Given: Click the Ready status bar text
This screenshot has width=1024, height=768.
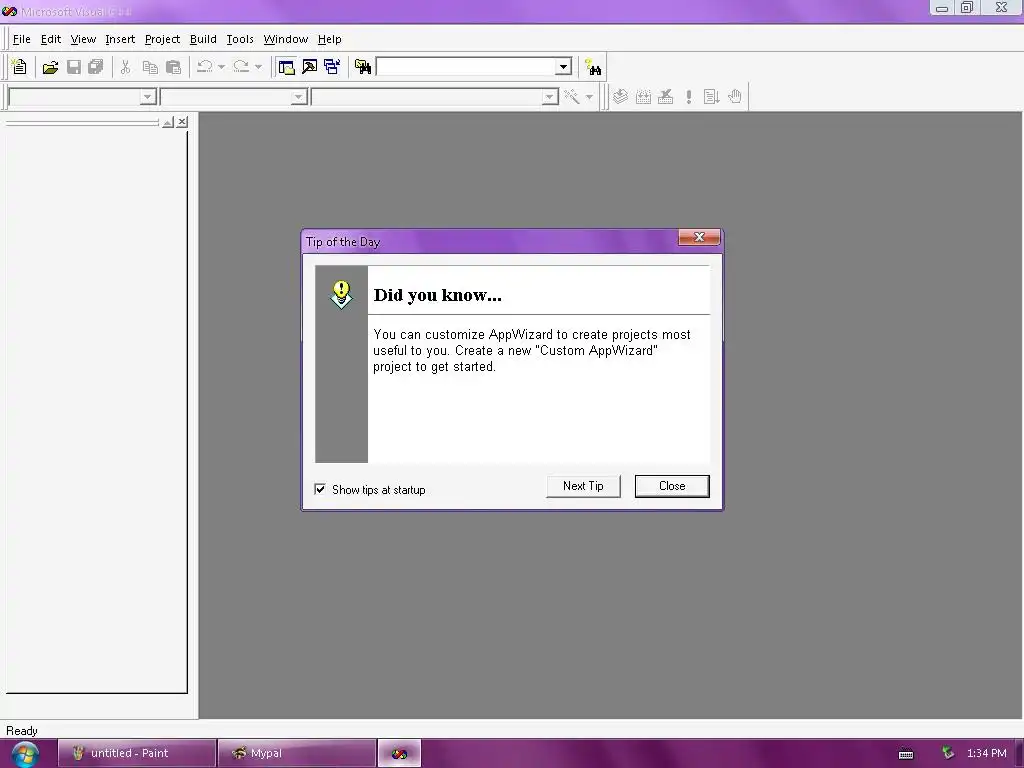Looking at the screenshot, I should (22, 731).
